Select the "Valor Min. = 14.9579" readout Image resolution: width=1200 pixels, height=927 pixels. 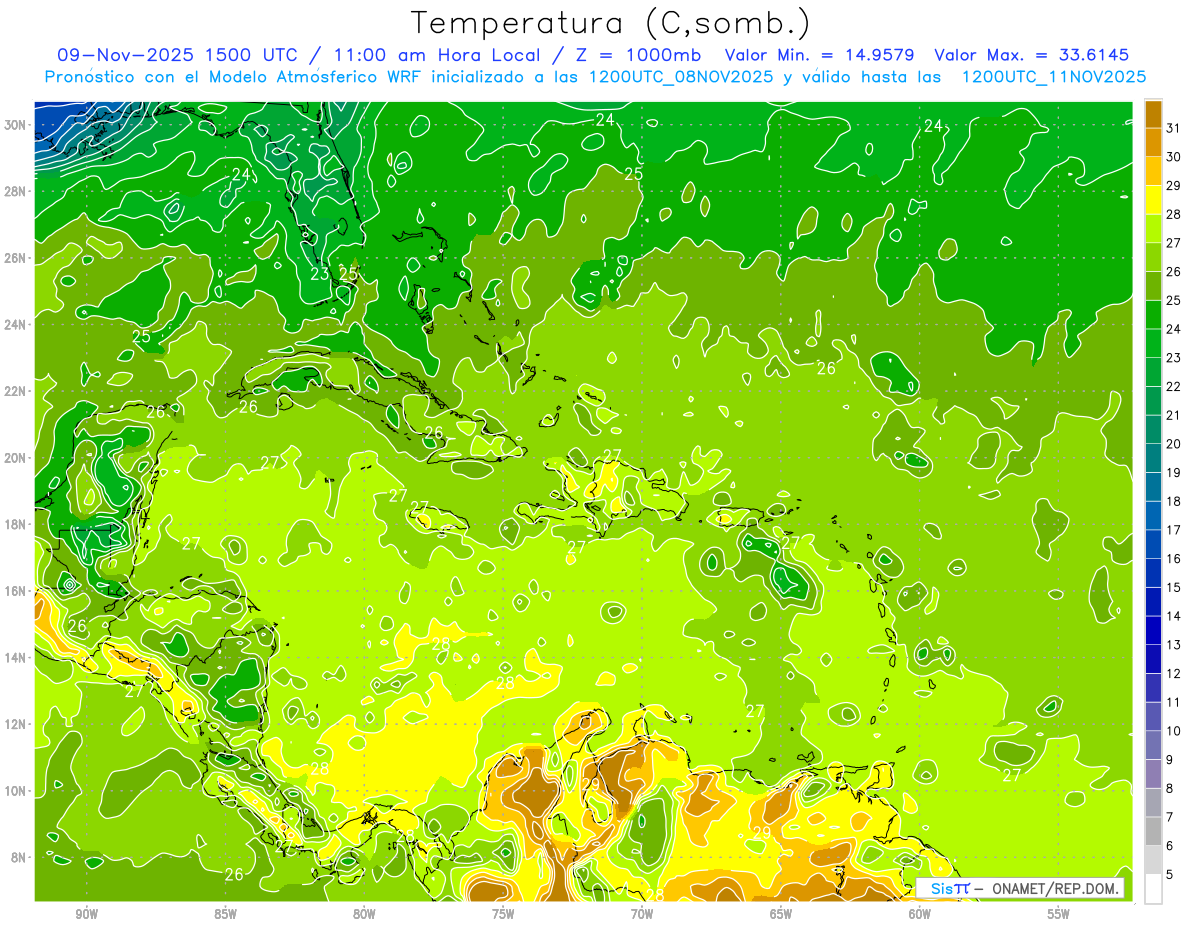coord(822,55)
